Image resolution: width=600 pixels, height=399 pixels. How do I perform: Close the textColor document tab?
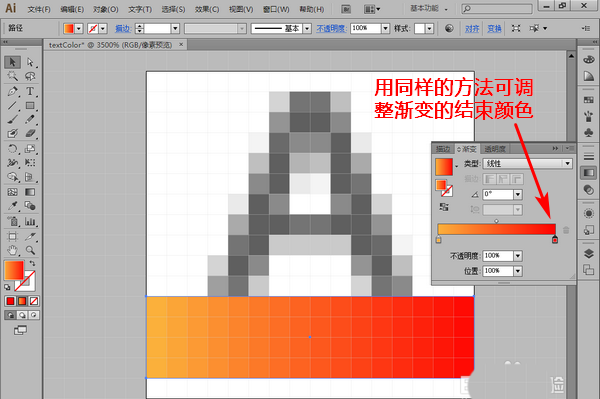coord(181,45)
